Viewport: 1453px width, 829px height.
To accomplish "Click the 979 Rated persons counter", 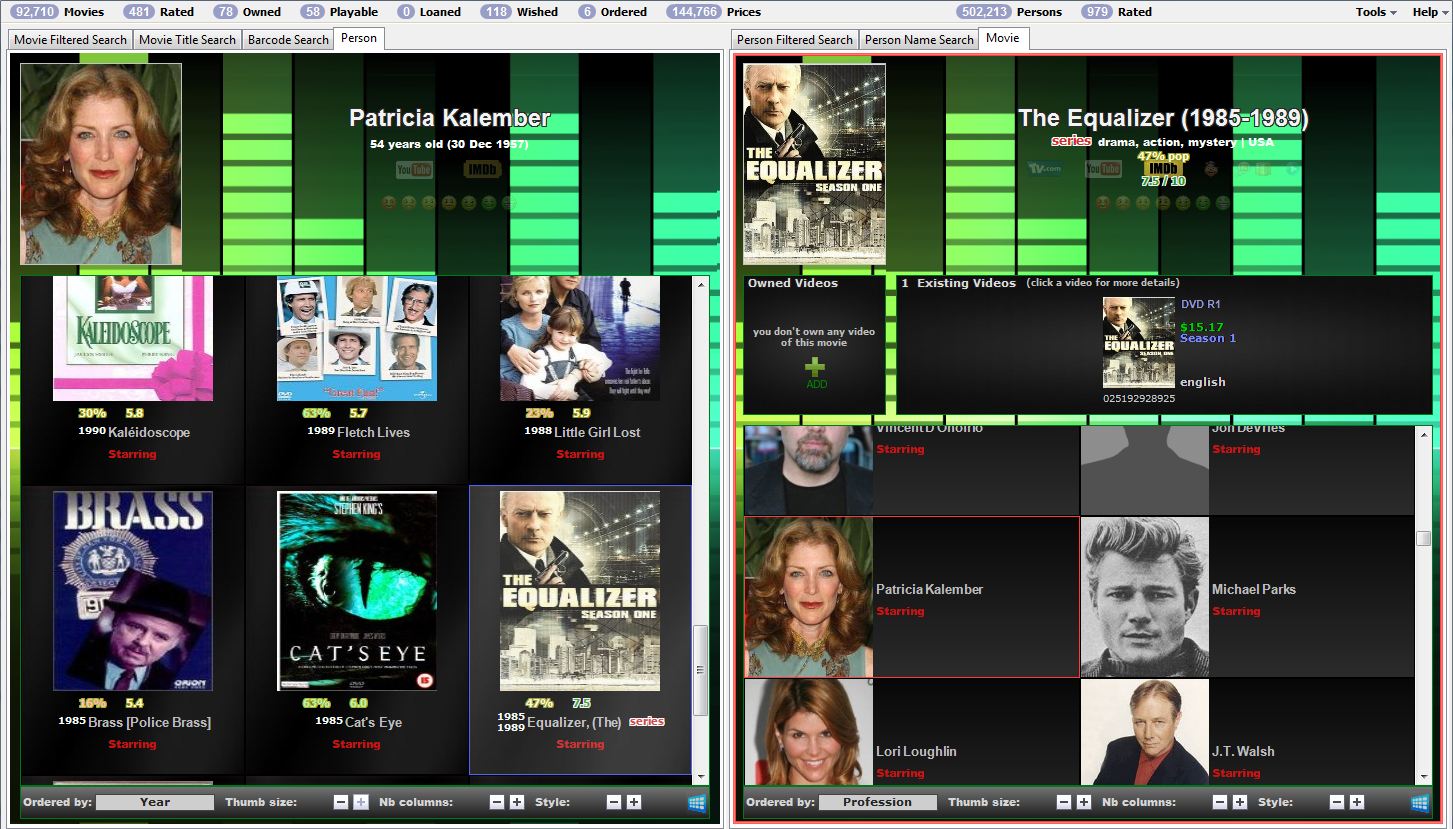I will pos(1117,12).
